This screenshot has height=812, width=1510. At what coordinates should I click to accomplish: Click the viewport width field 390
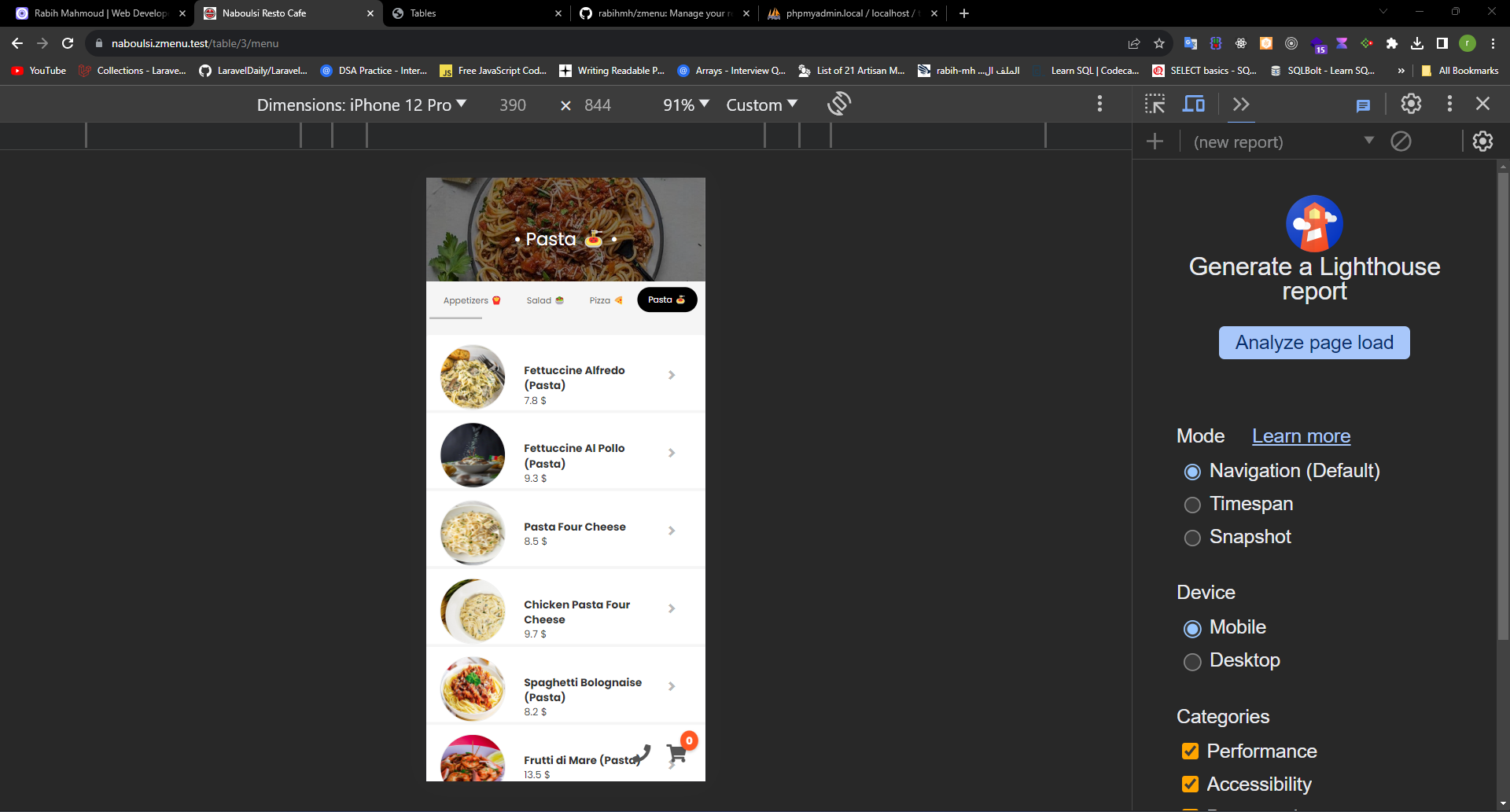pyautogui.click(x=513, y=105)
